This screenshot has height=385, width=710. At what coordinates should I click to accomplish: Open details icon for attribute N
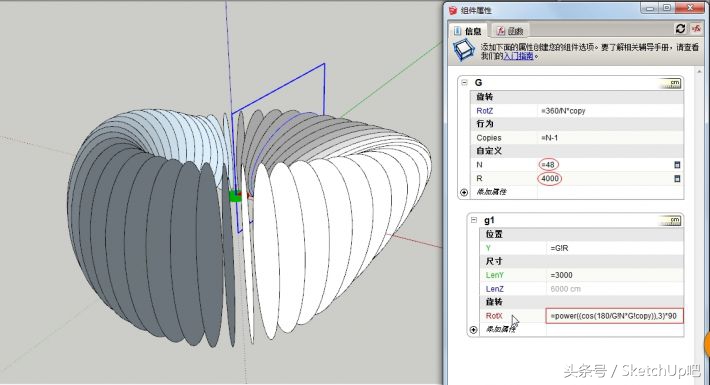tap(677, 165)
